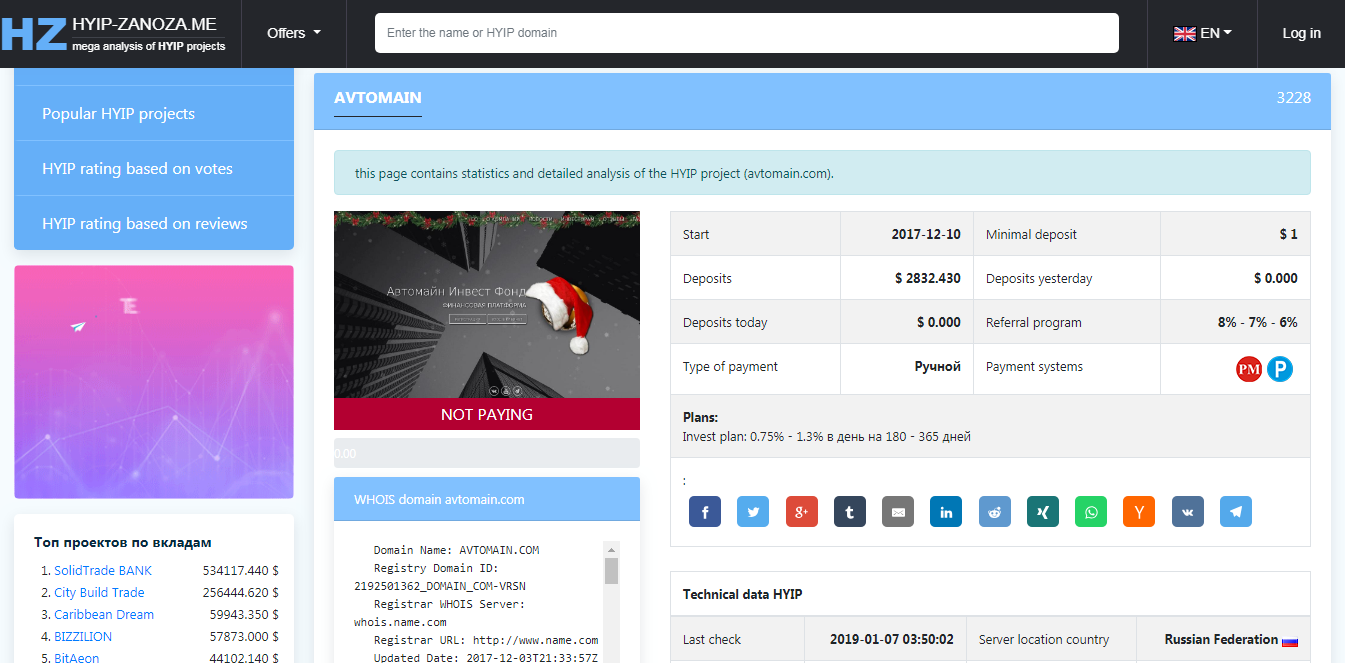Share by email envelope icon
The height and width of the screenshot is (663, 1345).
[x=898, y=512]
